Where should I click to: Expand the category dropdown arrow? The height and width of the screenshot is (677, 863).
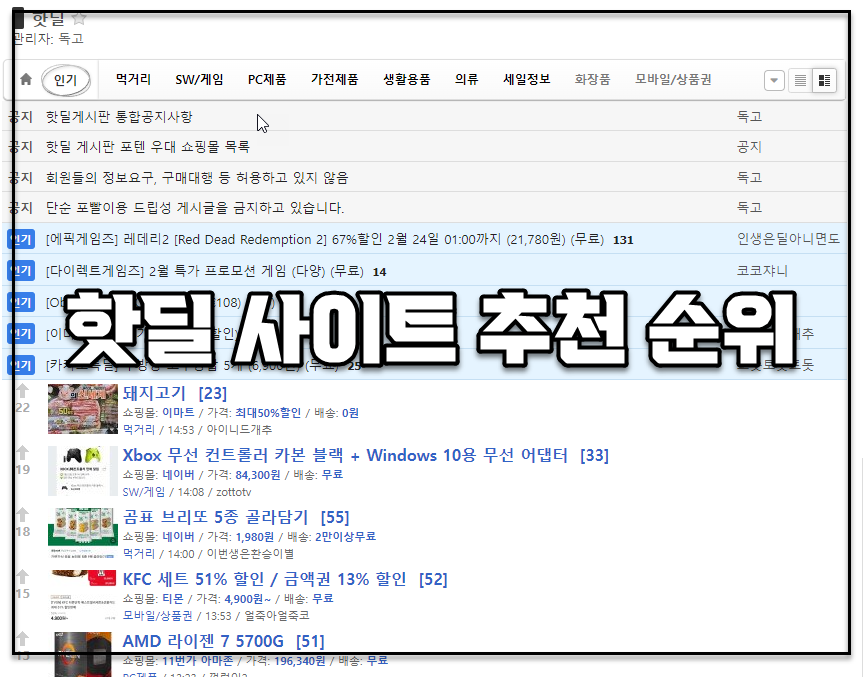[x=774, y=80]
